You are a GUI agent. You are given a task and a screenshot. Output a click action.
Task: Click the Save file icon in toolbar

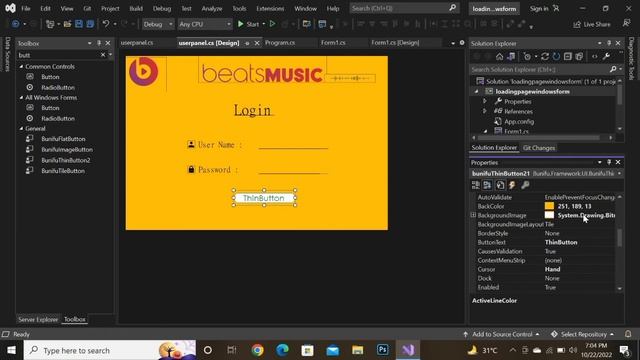pyautogui.click(x=79, y=24)
